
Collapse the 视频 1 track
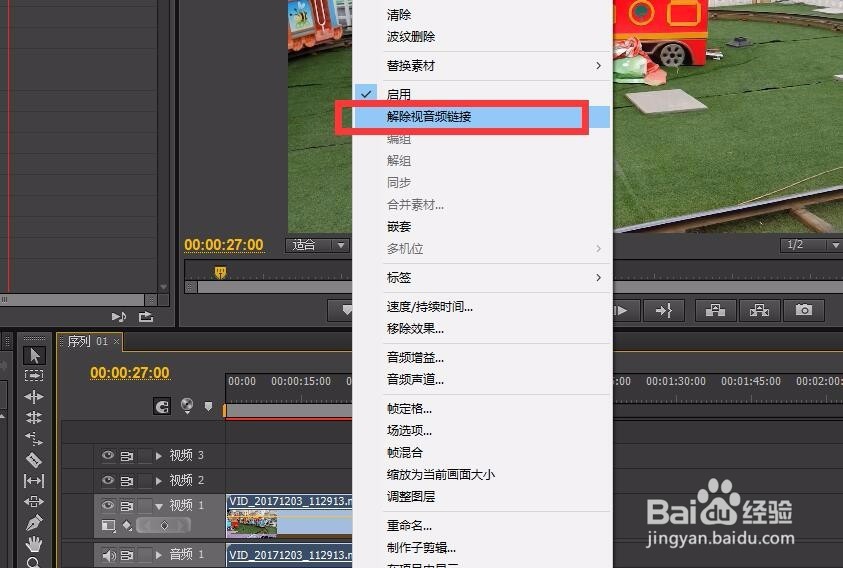[159, 506]
